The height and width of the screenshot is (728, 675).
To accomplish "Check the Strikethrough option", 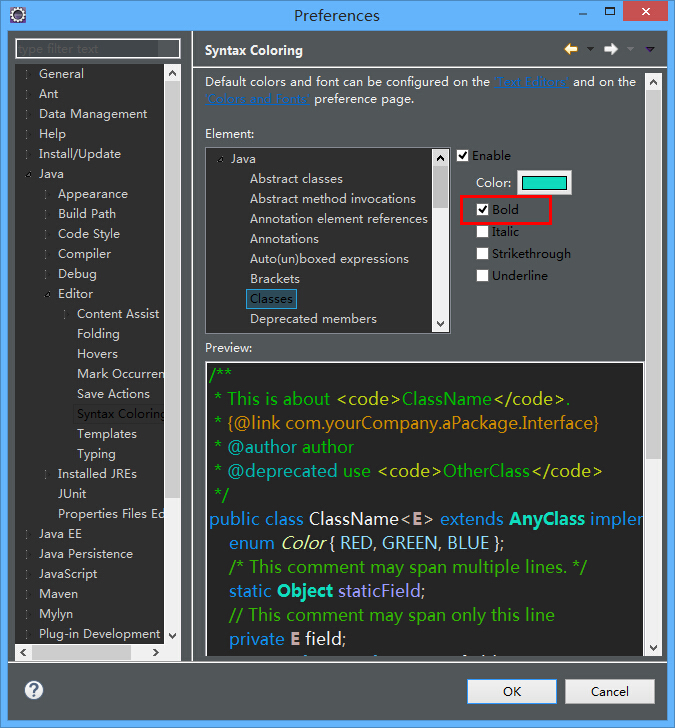I will 483,254.
